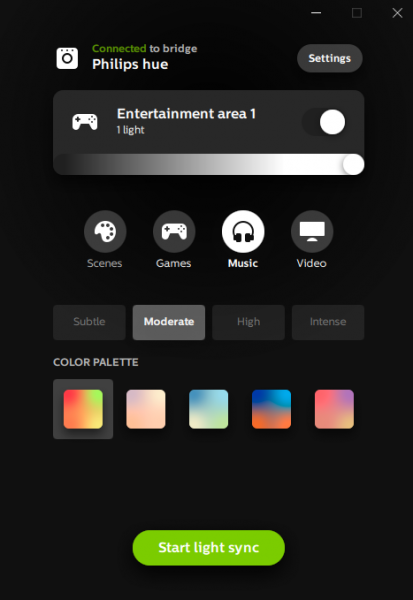Select the red-green-yellow color palette
Screen dimensions: 413x600
83,409
